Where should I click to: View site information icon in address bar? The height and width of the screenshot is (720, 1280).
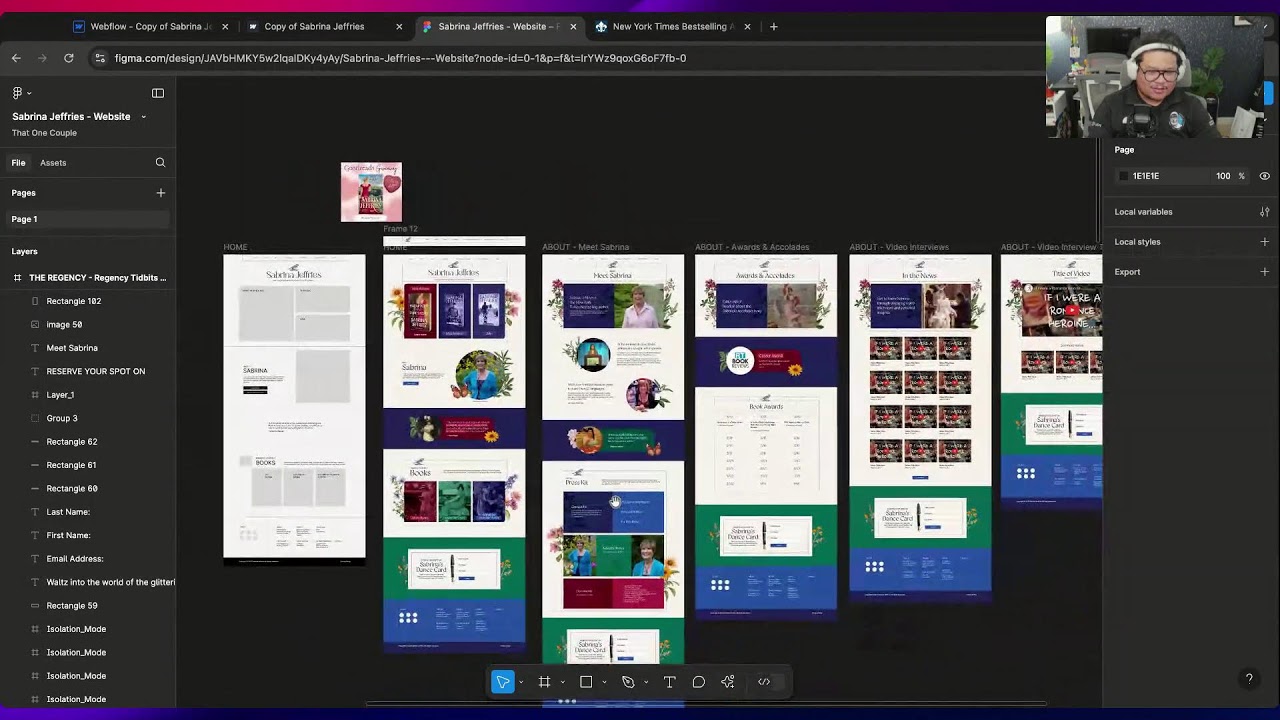tap(99, 58)
